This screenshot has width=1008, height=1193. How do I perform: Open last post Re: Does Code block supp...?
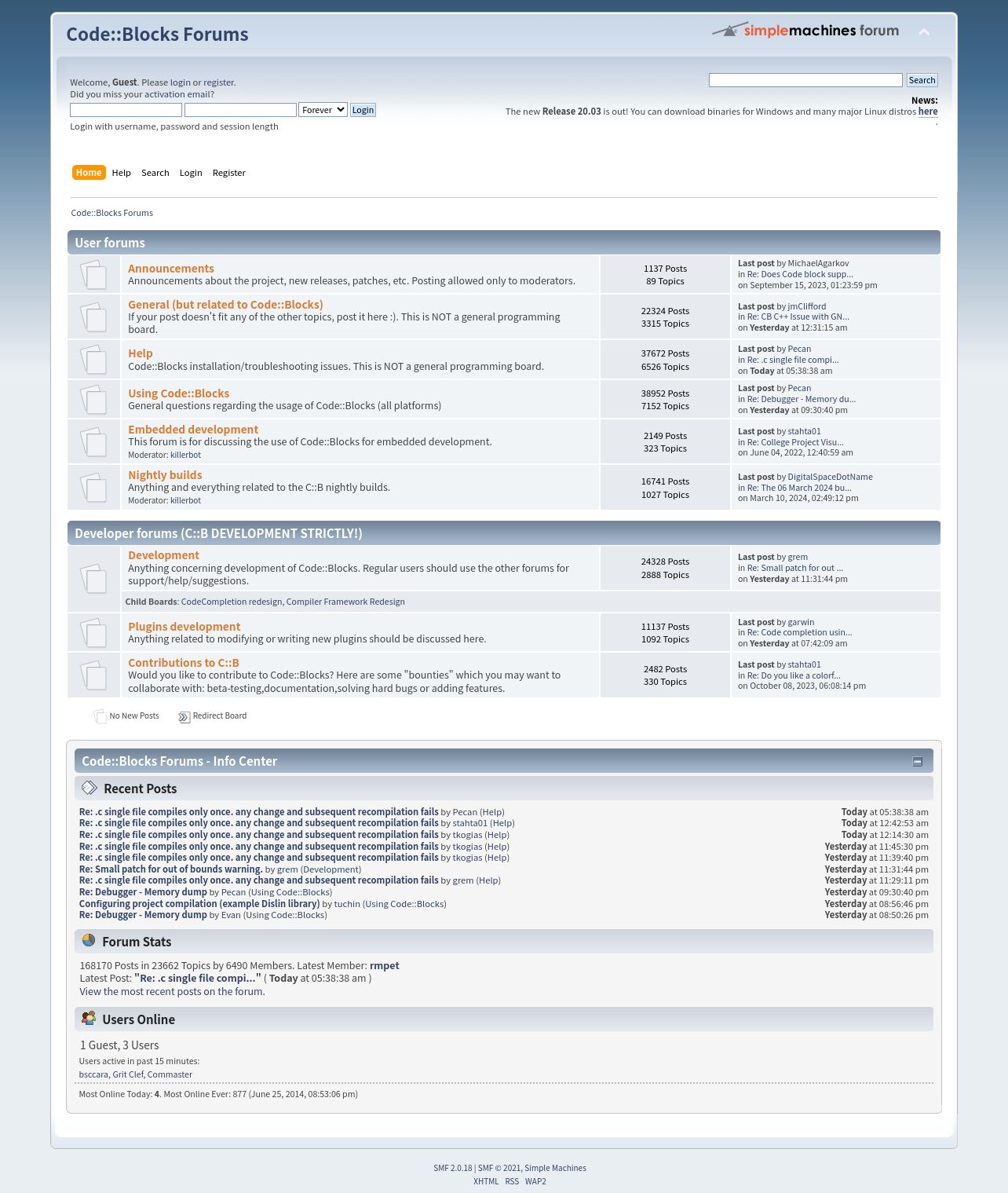click(x=800, y=274)
